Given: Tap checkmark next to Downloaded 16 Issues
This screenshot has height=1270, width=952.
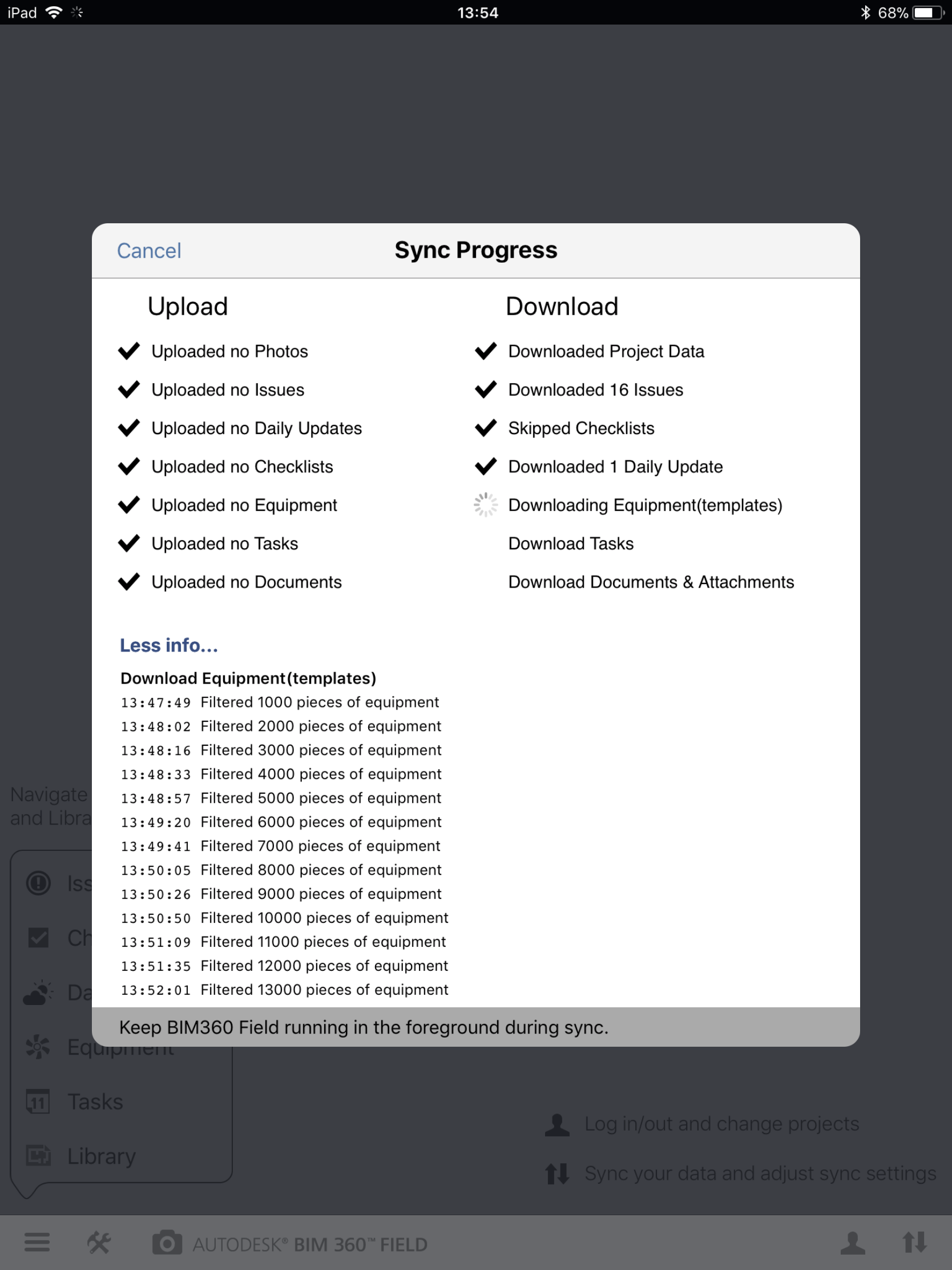Looking at the screenshot, I should (x=486, y=389).
